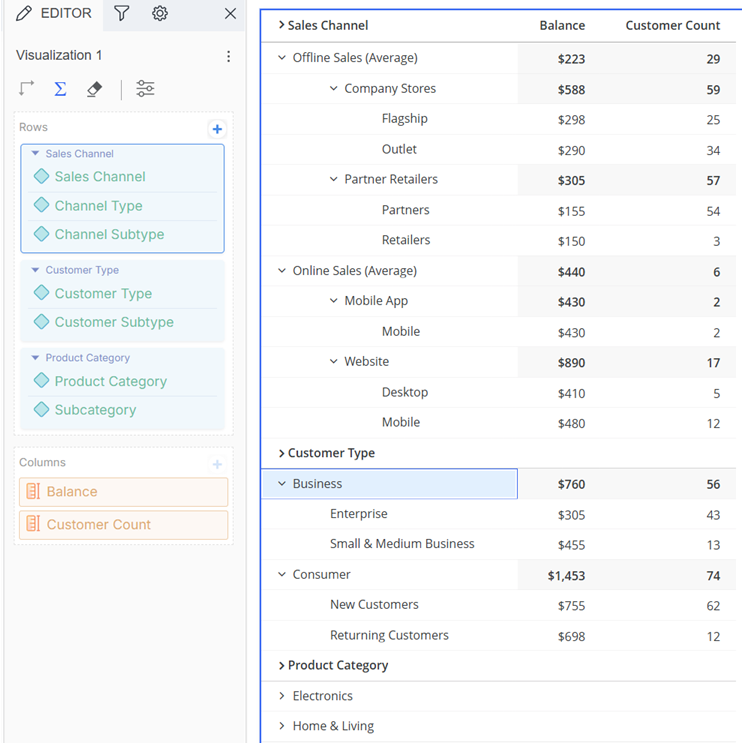
Task: Toggle totals with the sigma icon
Action: [60, 89]
